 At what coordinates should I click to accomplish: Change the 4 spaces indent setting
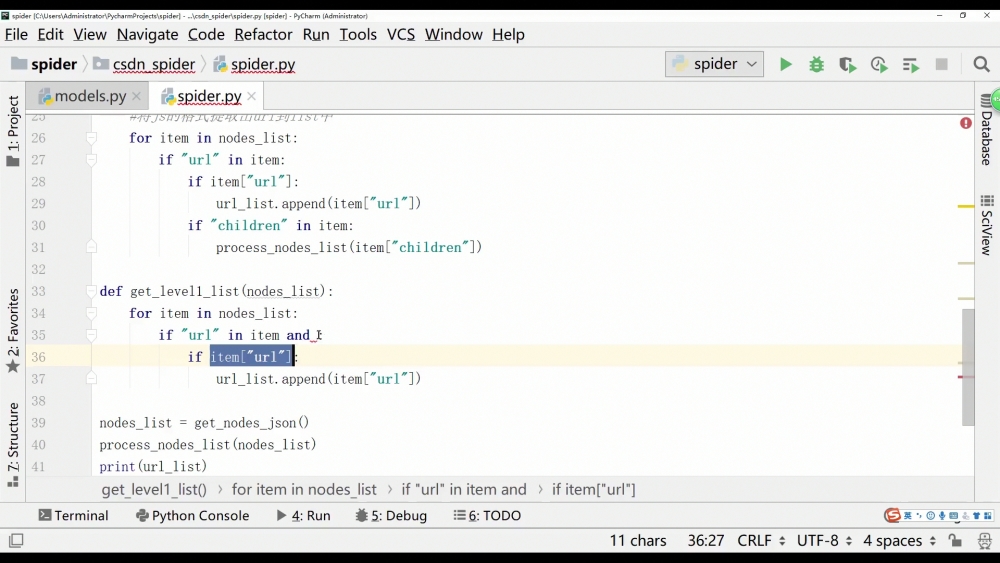coord(899,541)
